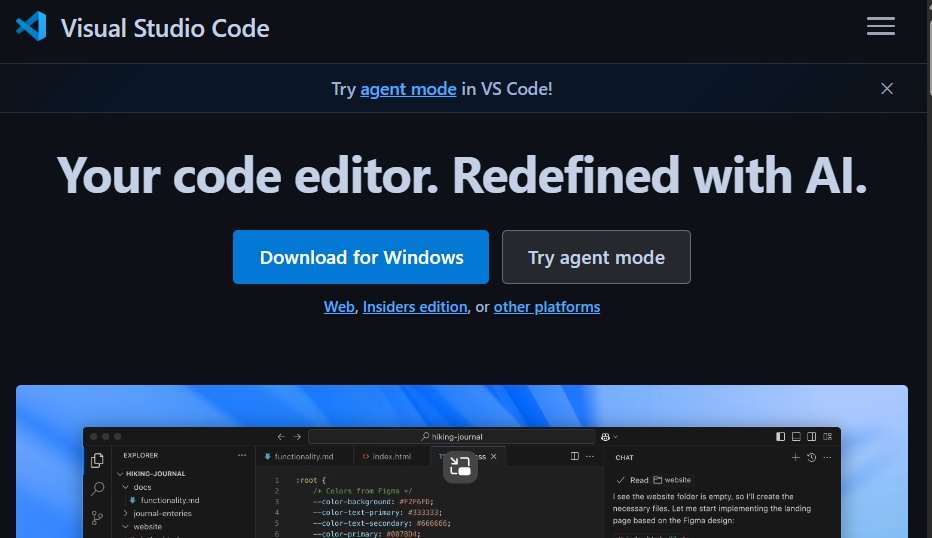Screen dimensions: 932x538
Task: Click the hiking-journal command search box
Action: click(x=452, y=436)
